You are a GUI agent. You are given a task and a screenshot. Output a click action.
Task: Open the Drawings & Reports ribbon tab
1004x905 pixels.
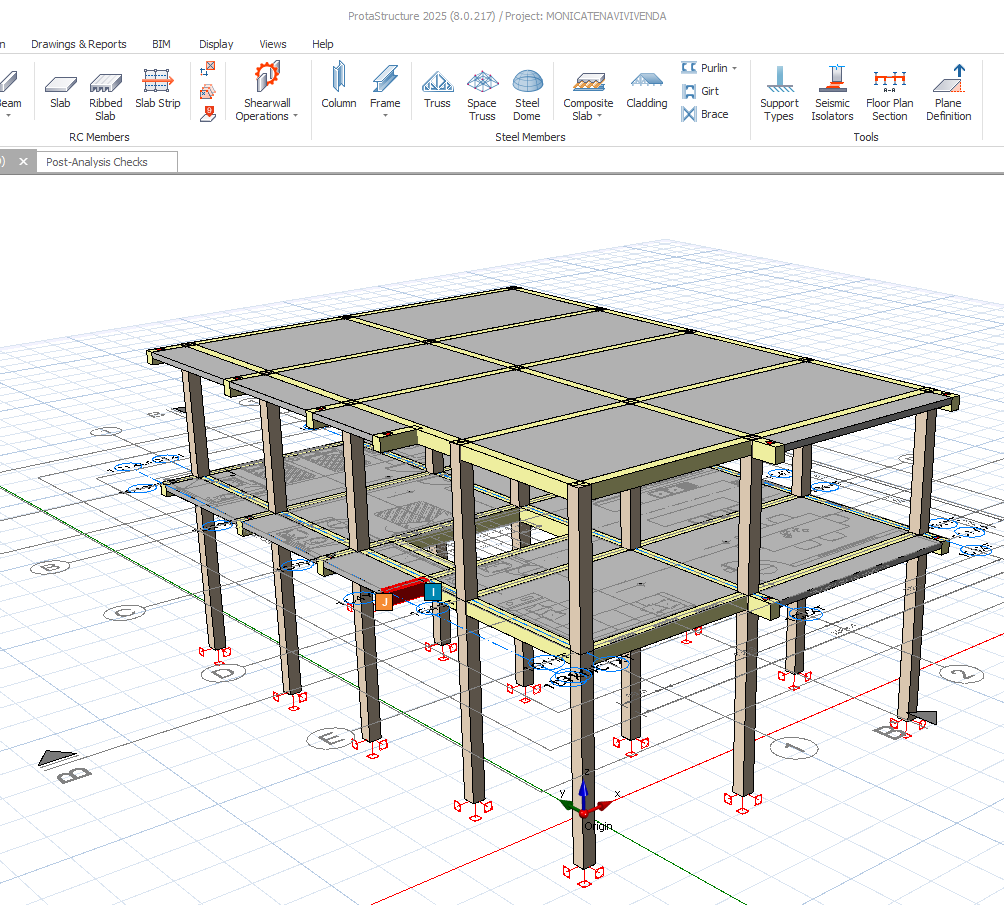coord(79,44)
